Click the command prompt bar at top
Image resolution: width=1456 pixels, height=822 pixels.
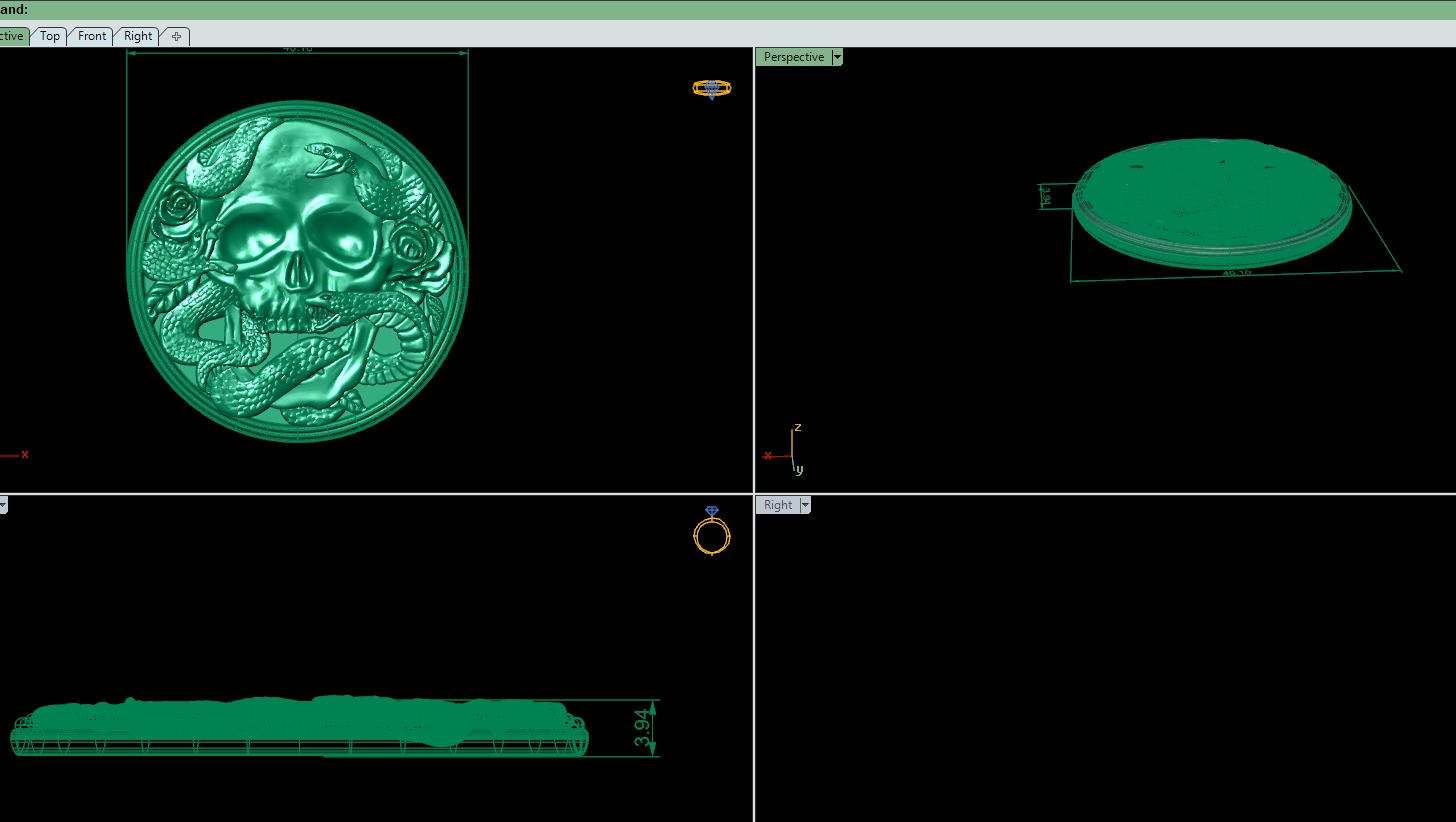[x=728, y=9]
